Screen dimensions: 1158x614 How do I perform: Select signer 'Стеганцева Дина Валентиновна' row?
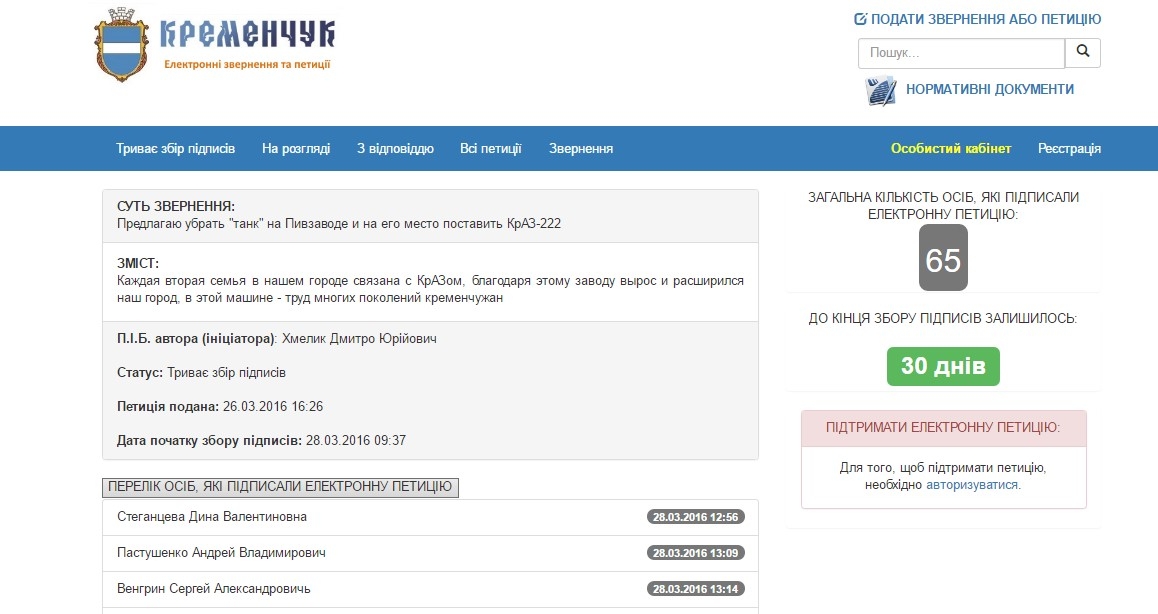pos(212,517)
